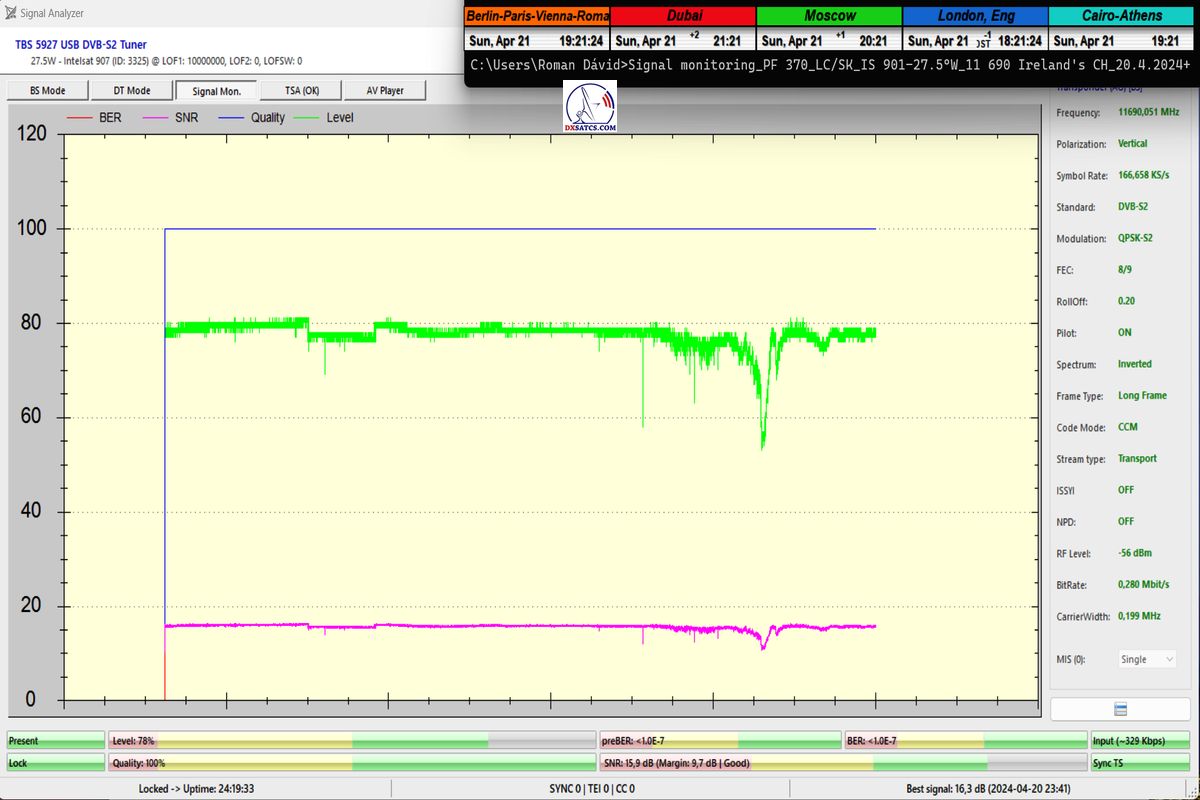Screen dimensions: 1200x800
Task: Open the DT Mode tab
Action: pos(131,90)
